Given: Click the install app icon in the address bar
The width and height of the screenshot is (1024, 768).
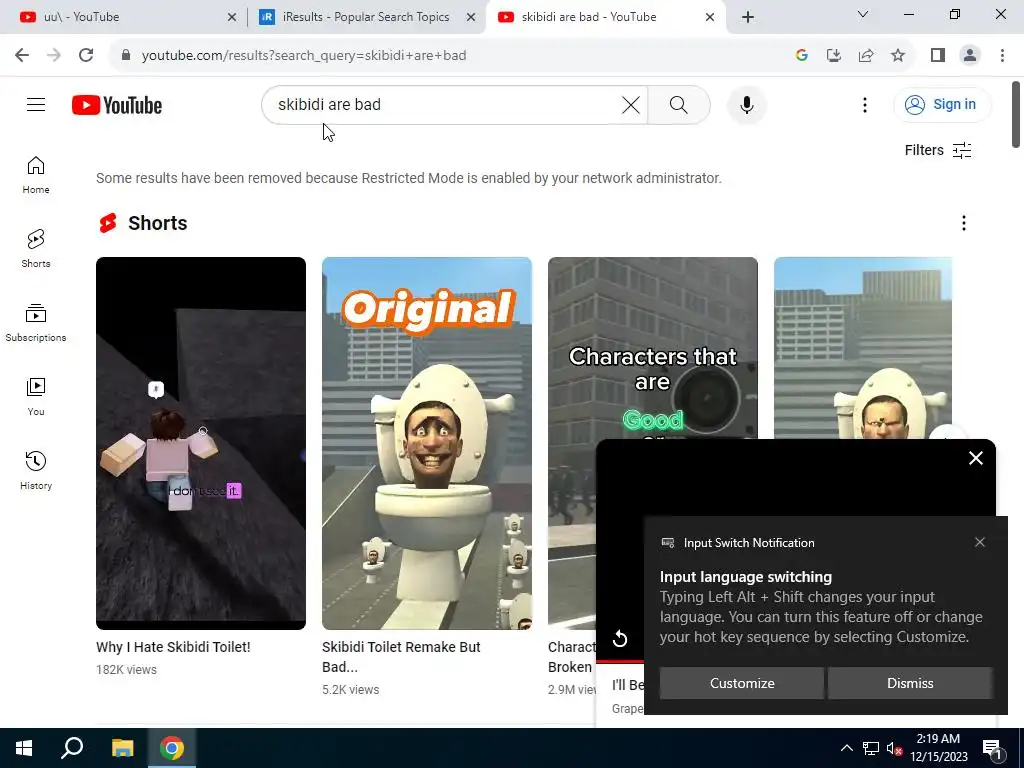Looking at the screenshot, I should tap(834, 56).
